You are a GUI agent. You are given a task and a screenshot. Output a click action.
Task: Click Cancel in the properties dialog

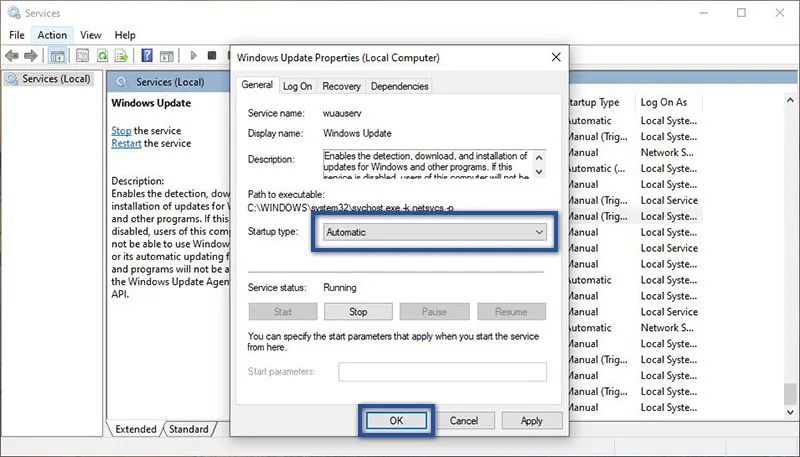tap(464, 421)
